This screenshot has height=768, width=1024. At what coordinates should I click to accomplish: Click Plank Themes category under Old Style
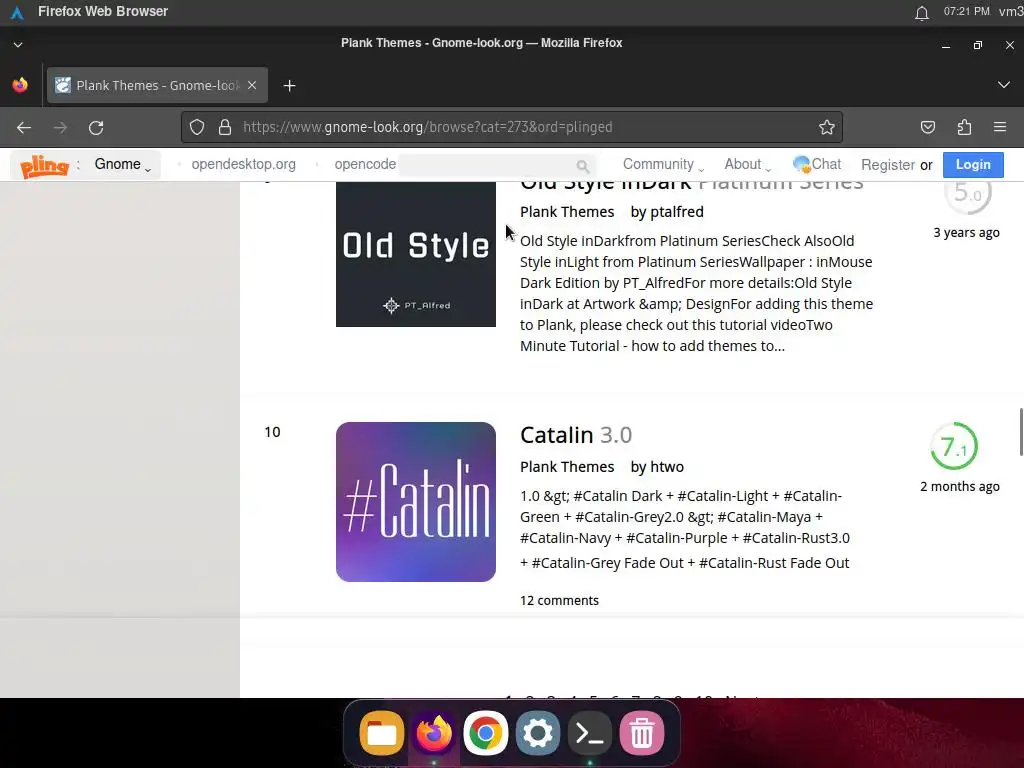[x=567, y=212]
